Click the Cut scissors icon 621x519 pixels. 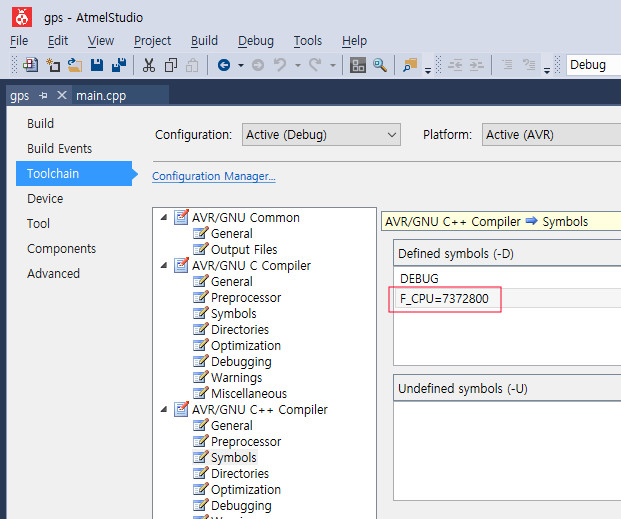(149, 65)
